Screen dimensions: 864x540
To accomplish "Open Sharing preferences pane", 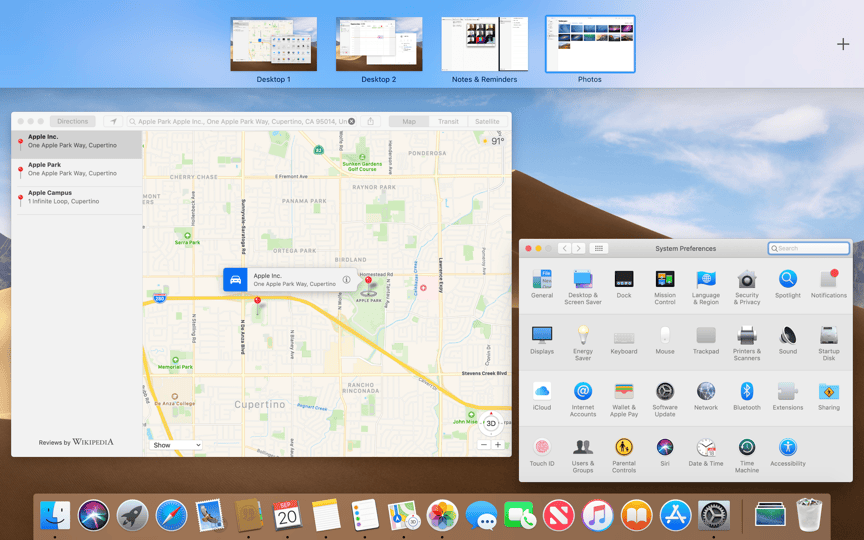I will 828,396.
